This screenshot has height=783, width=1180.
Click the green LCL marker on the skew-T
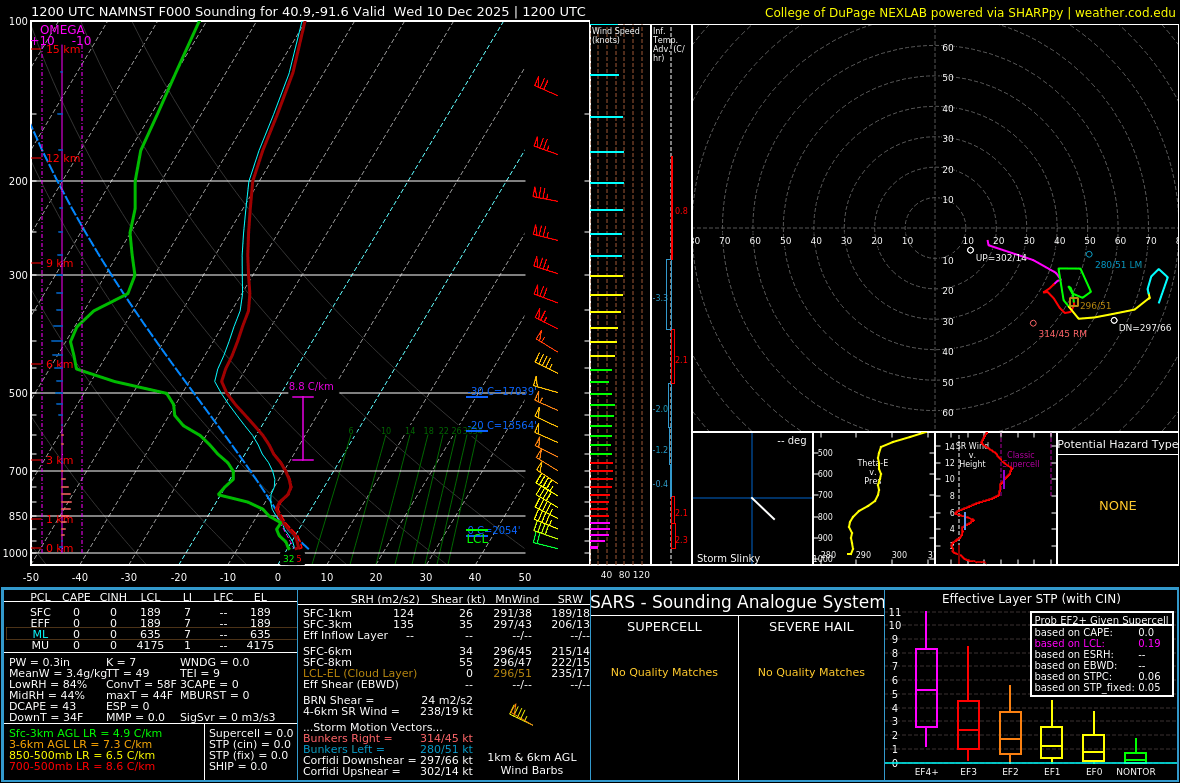pyautogui.click(x=477, y=539)
